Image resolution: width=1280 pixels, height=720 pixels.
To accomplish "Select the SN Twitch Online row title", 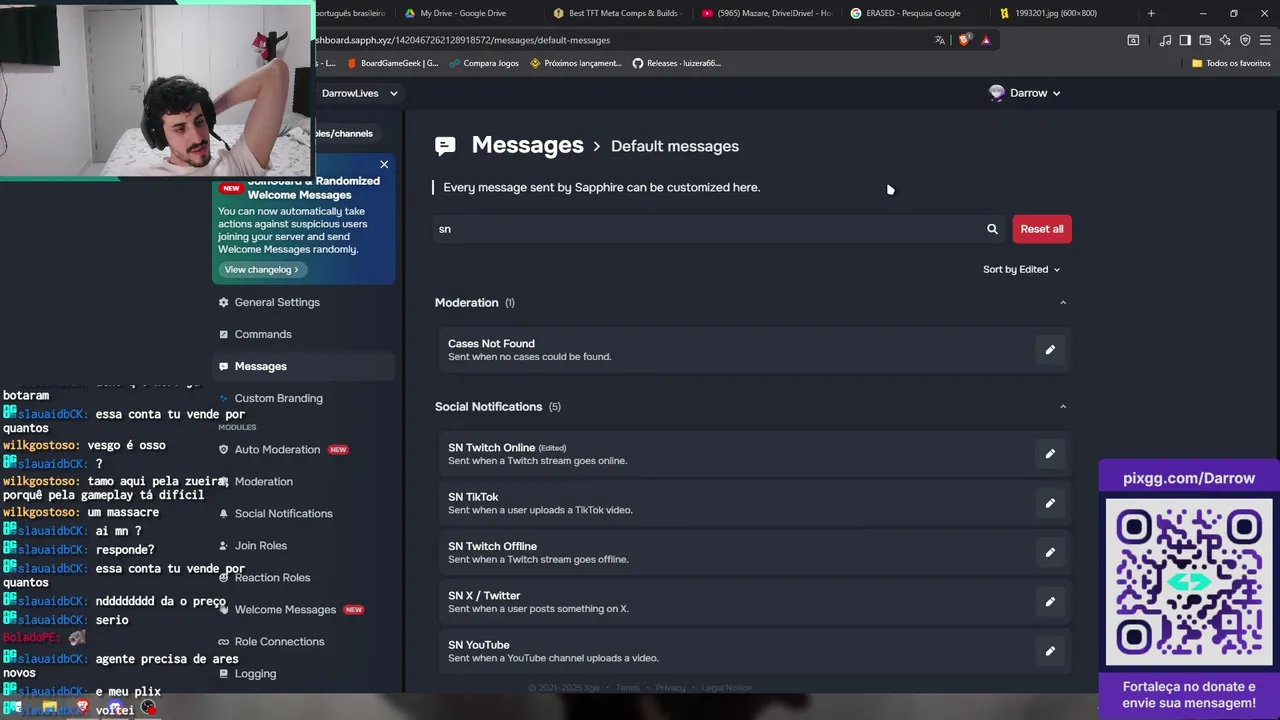I will [x=491, y=448].
